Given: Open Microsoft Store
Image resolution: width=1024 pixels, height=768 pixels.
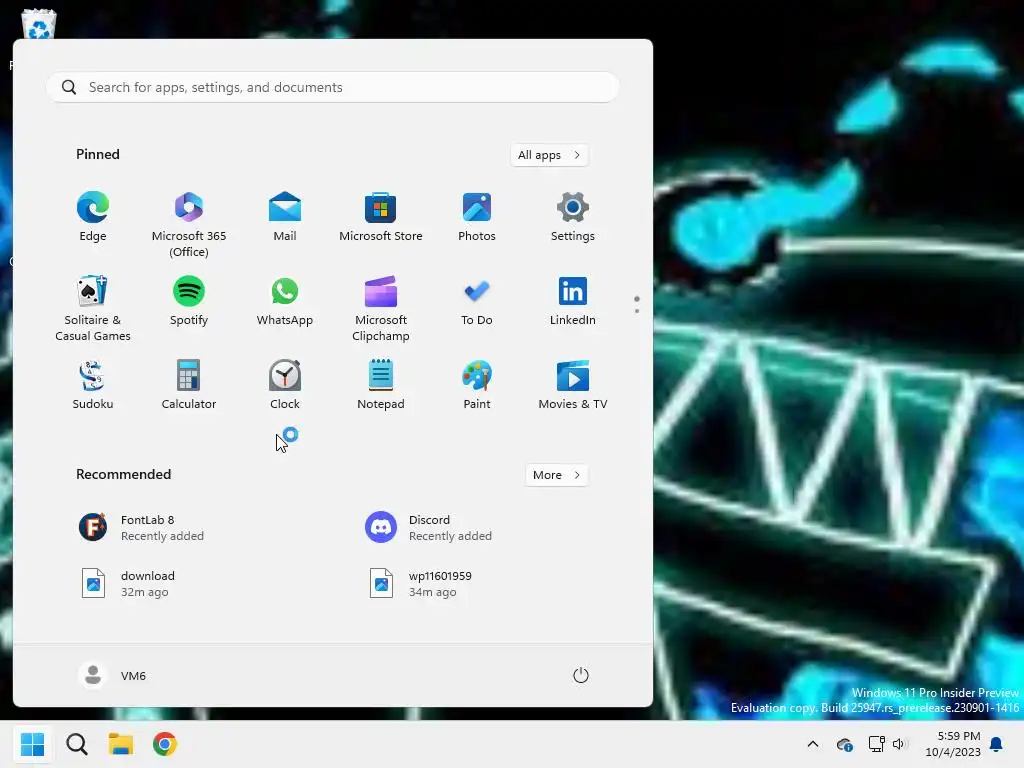Looking at the screenshot, I should pyautogui.click(x=381, y=217).
